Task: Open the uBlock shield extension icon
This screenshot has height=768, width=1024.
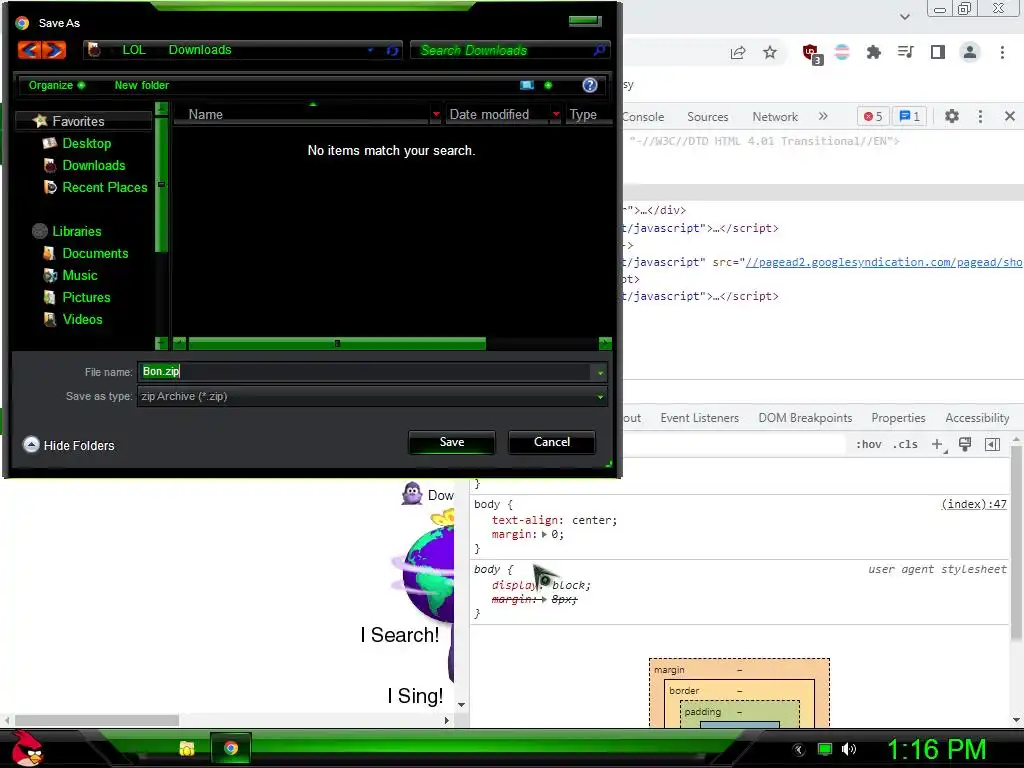Action: 812,54
